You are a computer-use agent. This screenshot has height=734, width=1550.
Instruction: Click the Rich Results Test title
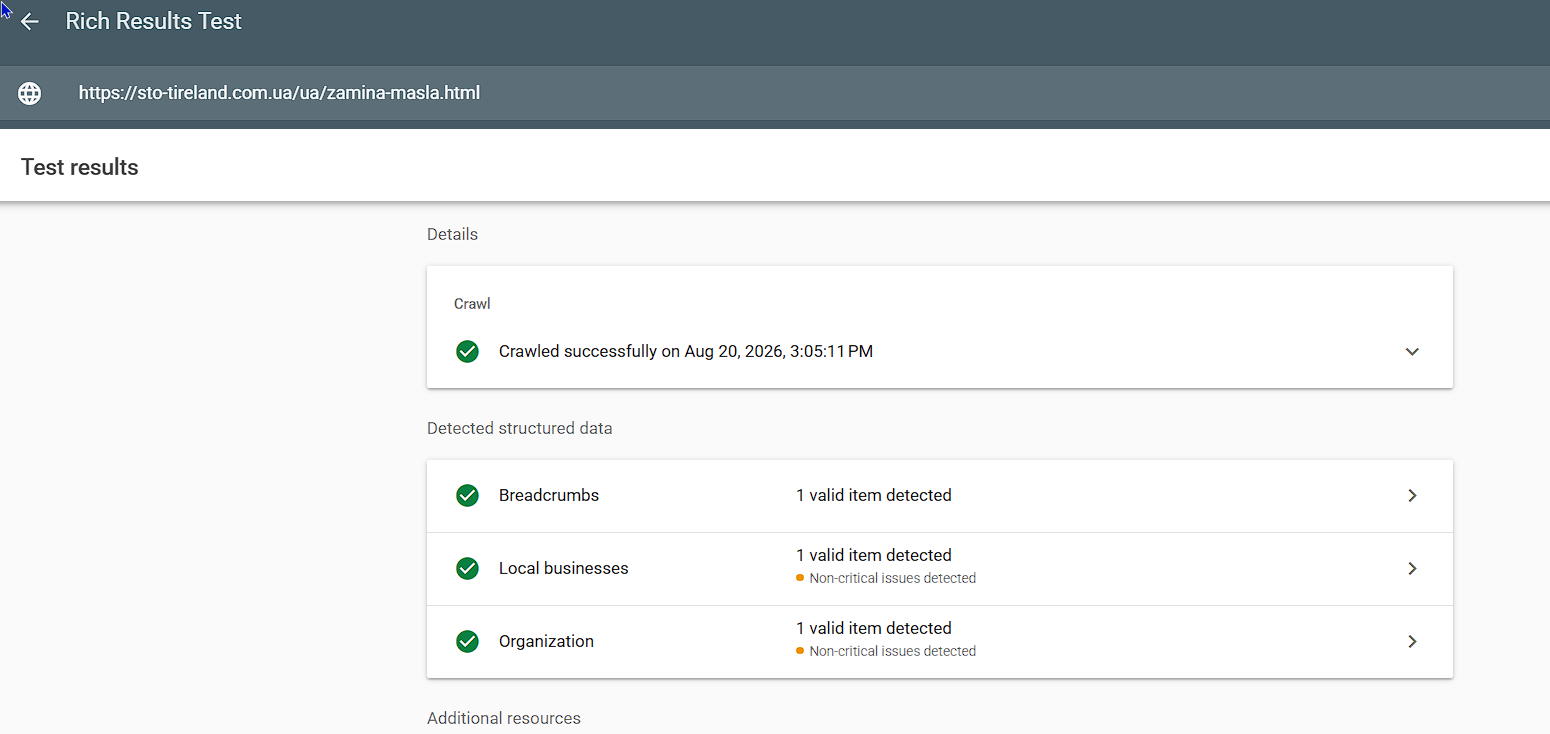(x=153, y=22)
